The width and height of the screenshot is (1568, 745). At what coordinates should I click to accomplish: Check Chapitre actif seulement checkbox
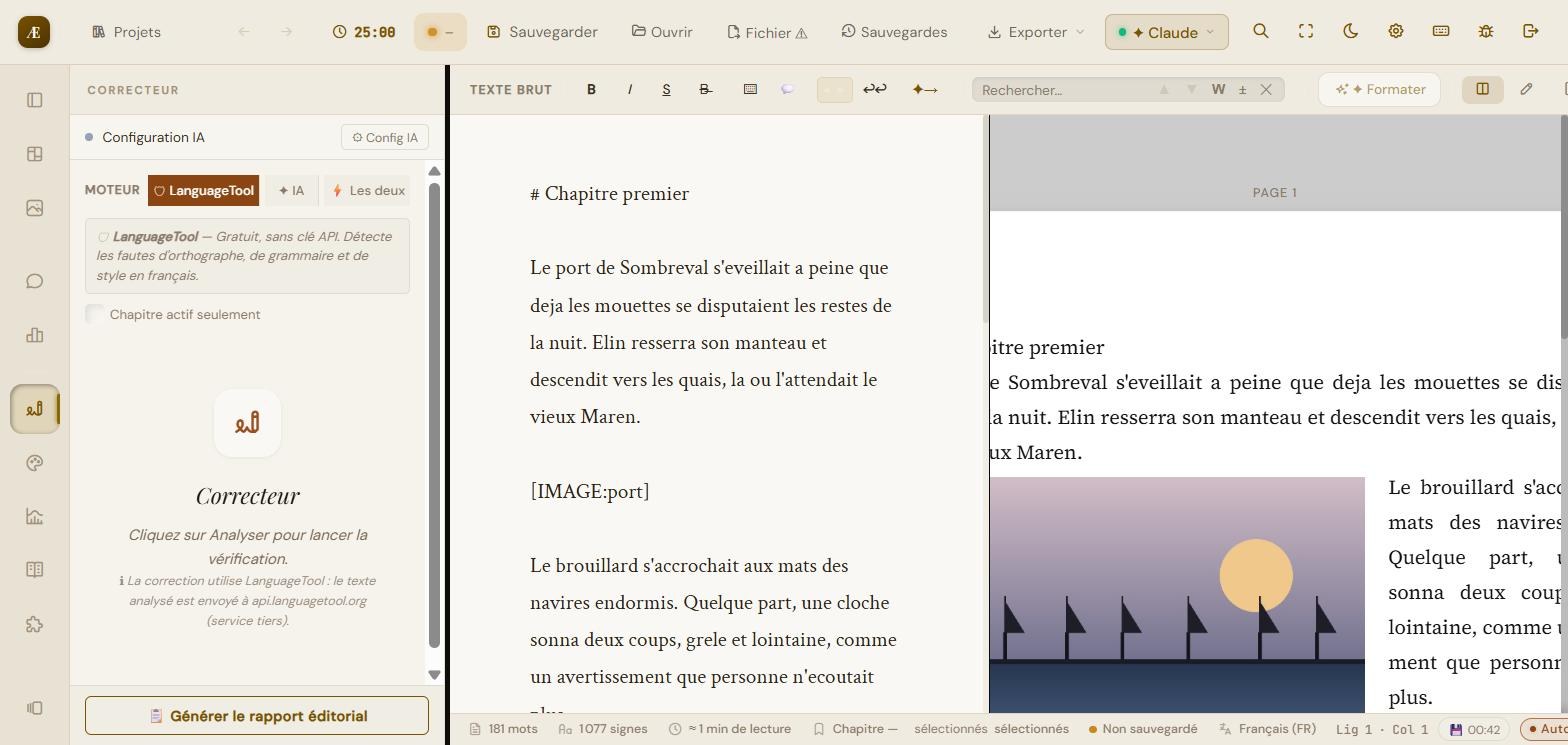pyautogui.click(x=94, y=314)
